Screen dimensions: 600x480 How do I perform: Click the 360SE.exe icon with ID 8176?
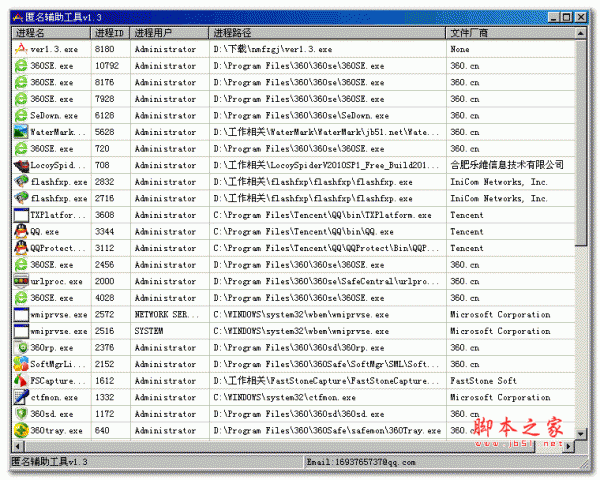(x=21, y=82)
